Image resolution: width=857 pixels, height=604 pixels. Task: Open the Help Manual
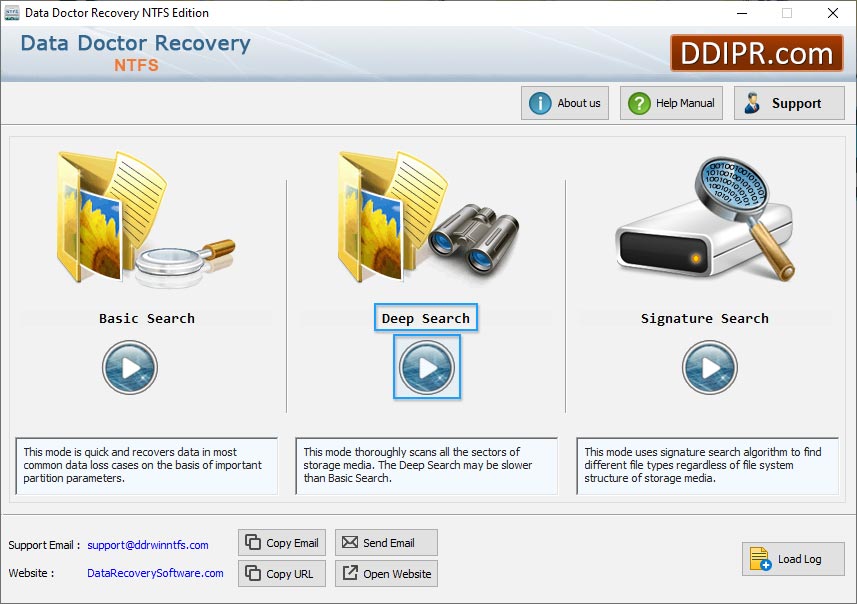[x=671, y=103]
